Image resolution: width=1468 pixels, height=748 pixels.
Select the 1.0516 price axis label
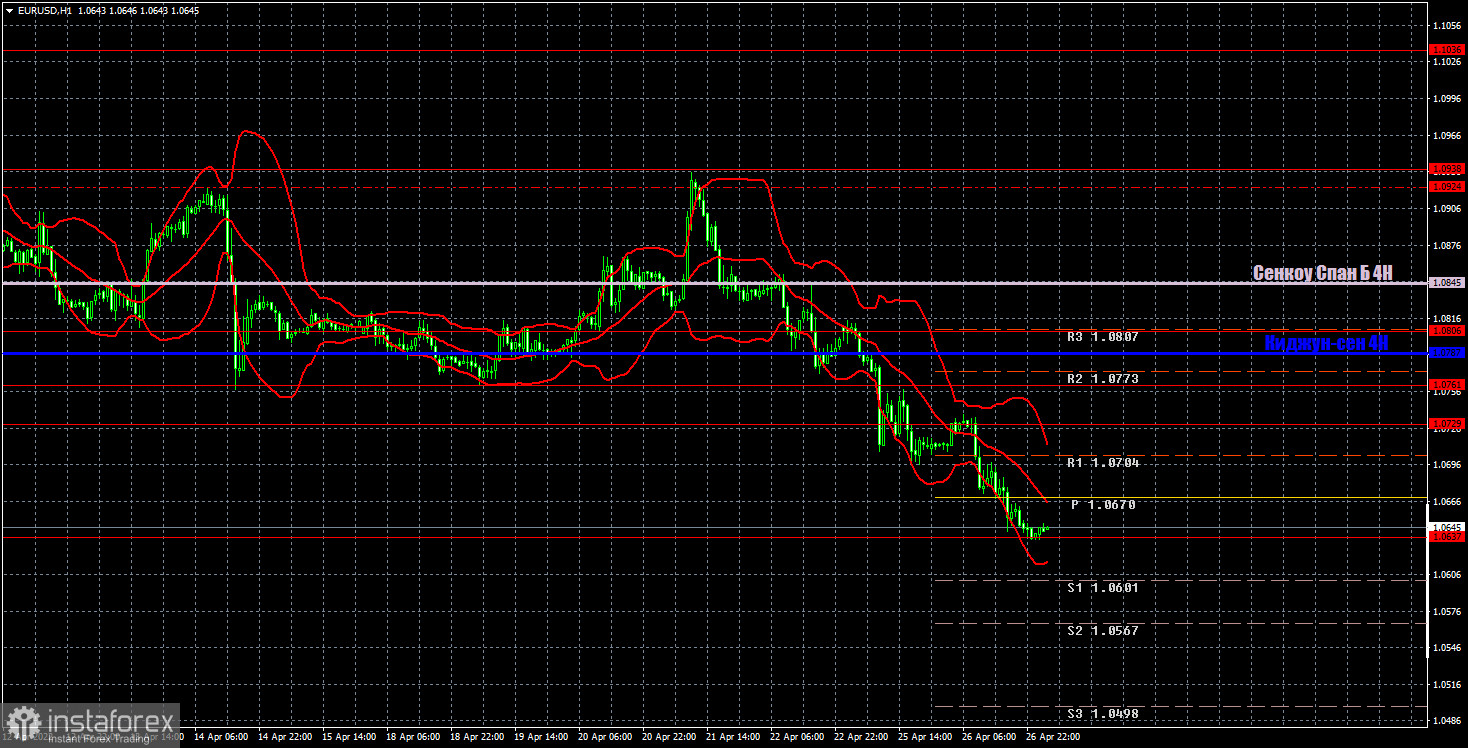coord(1447,685)
